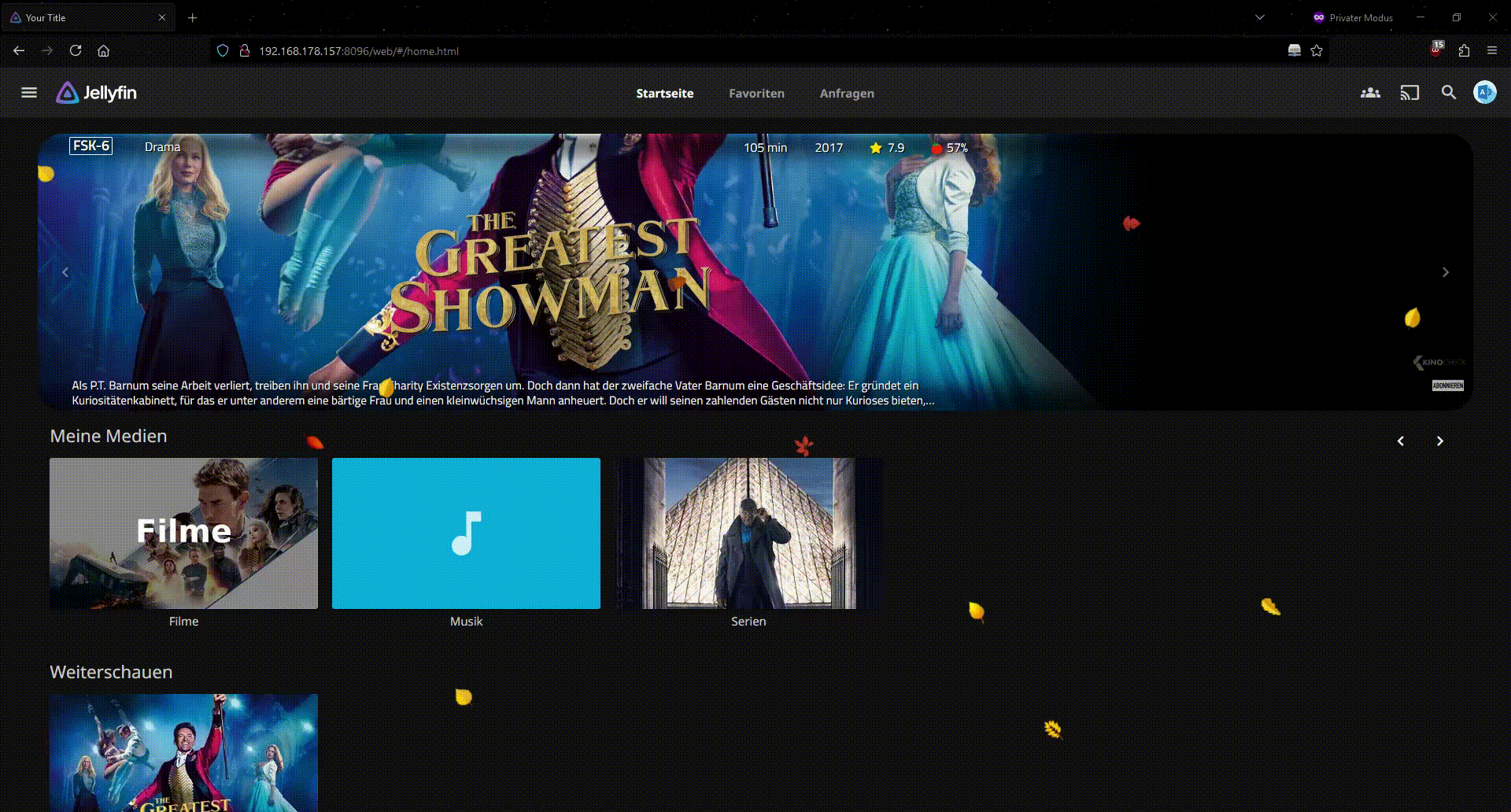Select the Your Title browser tab
This screenshot has height=812, width=1511.
coord(87,17)
